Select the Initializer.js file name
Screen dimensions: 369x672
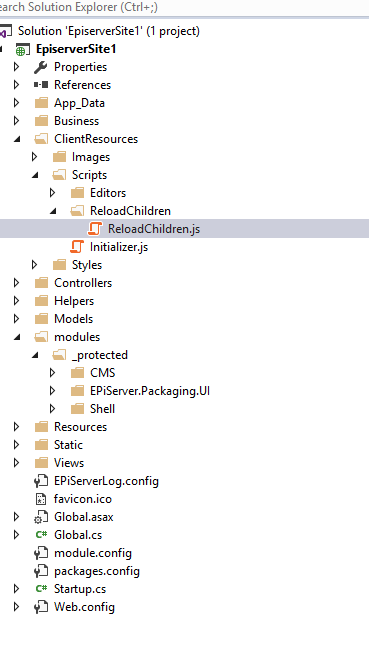pyautogui.click(x=119, y=247)
